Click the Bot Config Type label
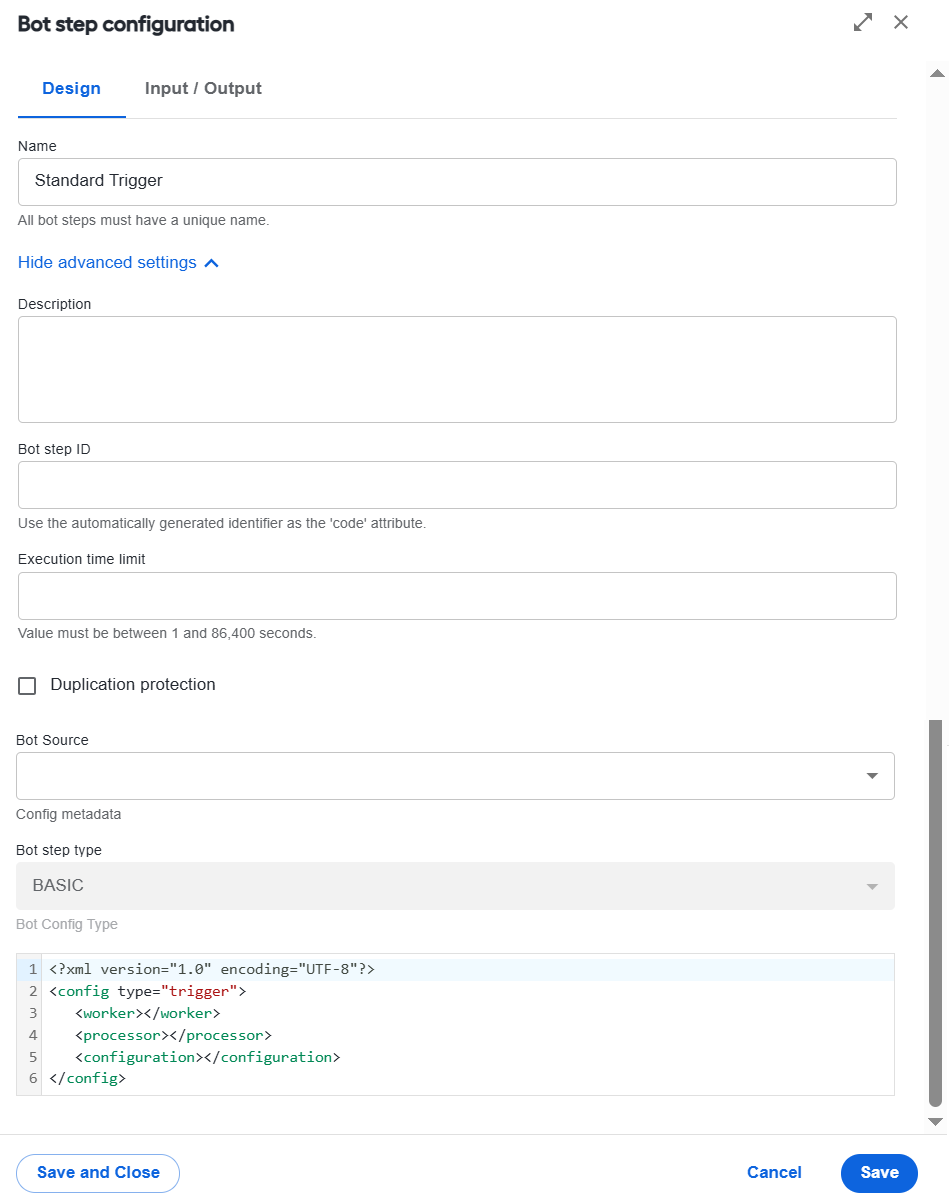 tap(67, 924)
